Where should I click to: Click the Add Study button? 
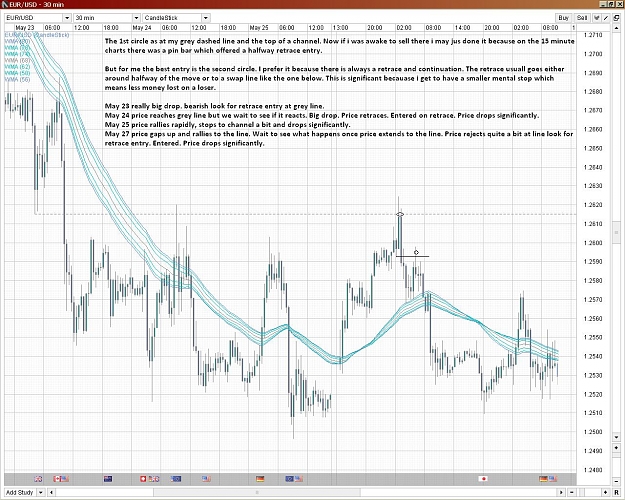pos(20,492)
